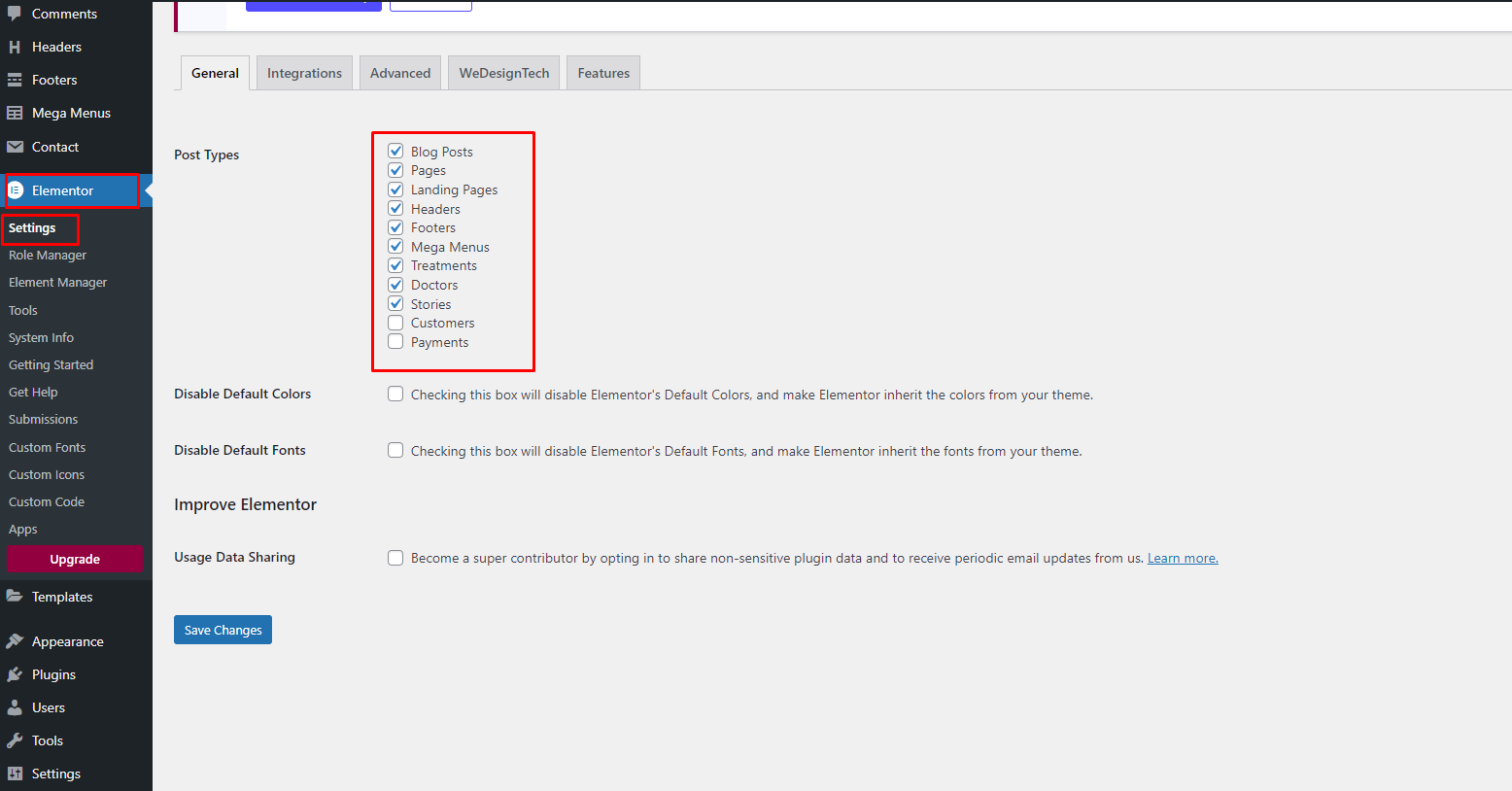Uncheck the Headers post type checkbox
Screen dimensions: 1512x791
395,208
